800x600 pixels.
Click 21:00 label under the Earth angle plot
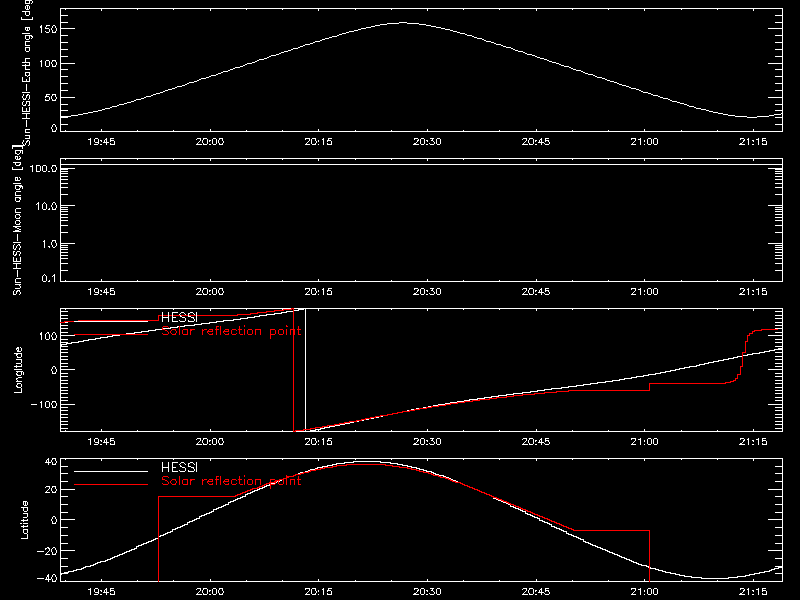[644, 142]
